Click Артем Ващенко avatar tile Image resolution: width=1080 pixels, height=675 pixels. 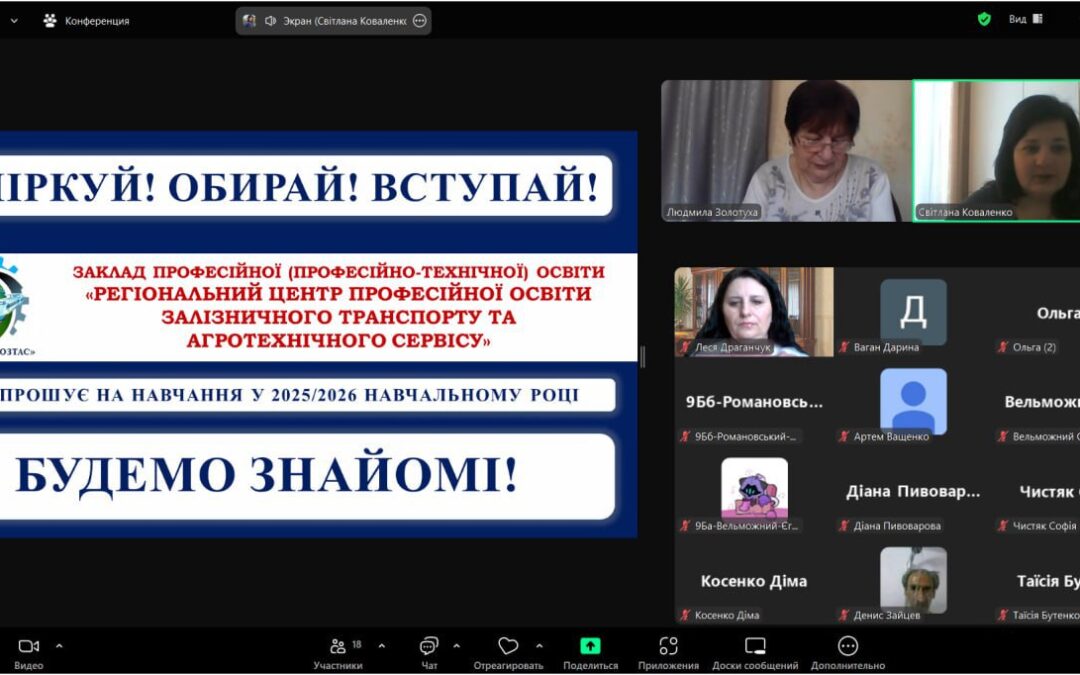tap(913, 402)
